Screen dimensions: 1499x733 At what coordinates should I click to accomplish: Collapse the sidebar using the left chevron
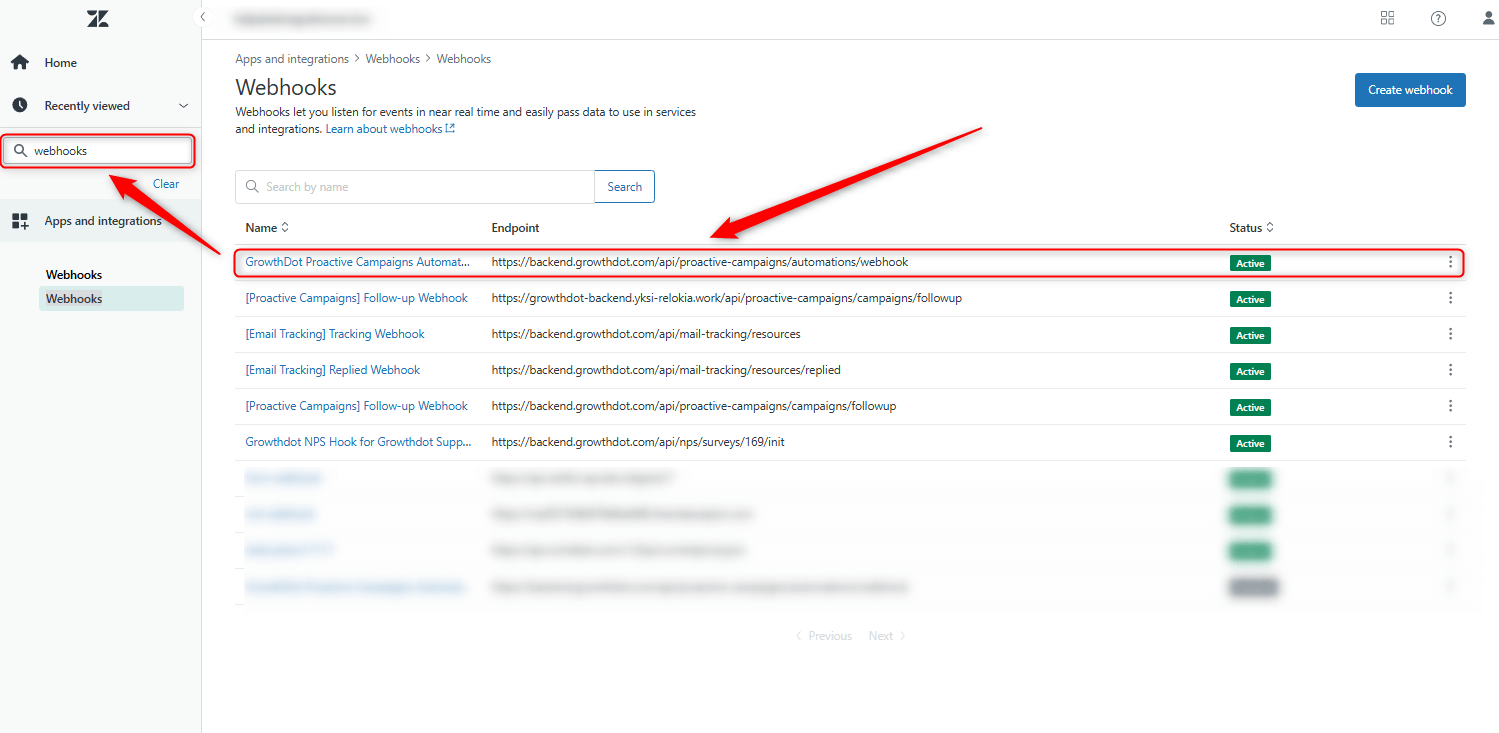coord(202,17)
